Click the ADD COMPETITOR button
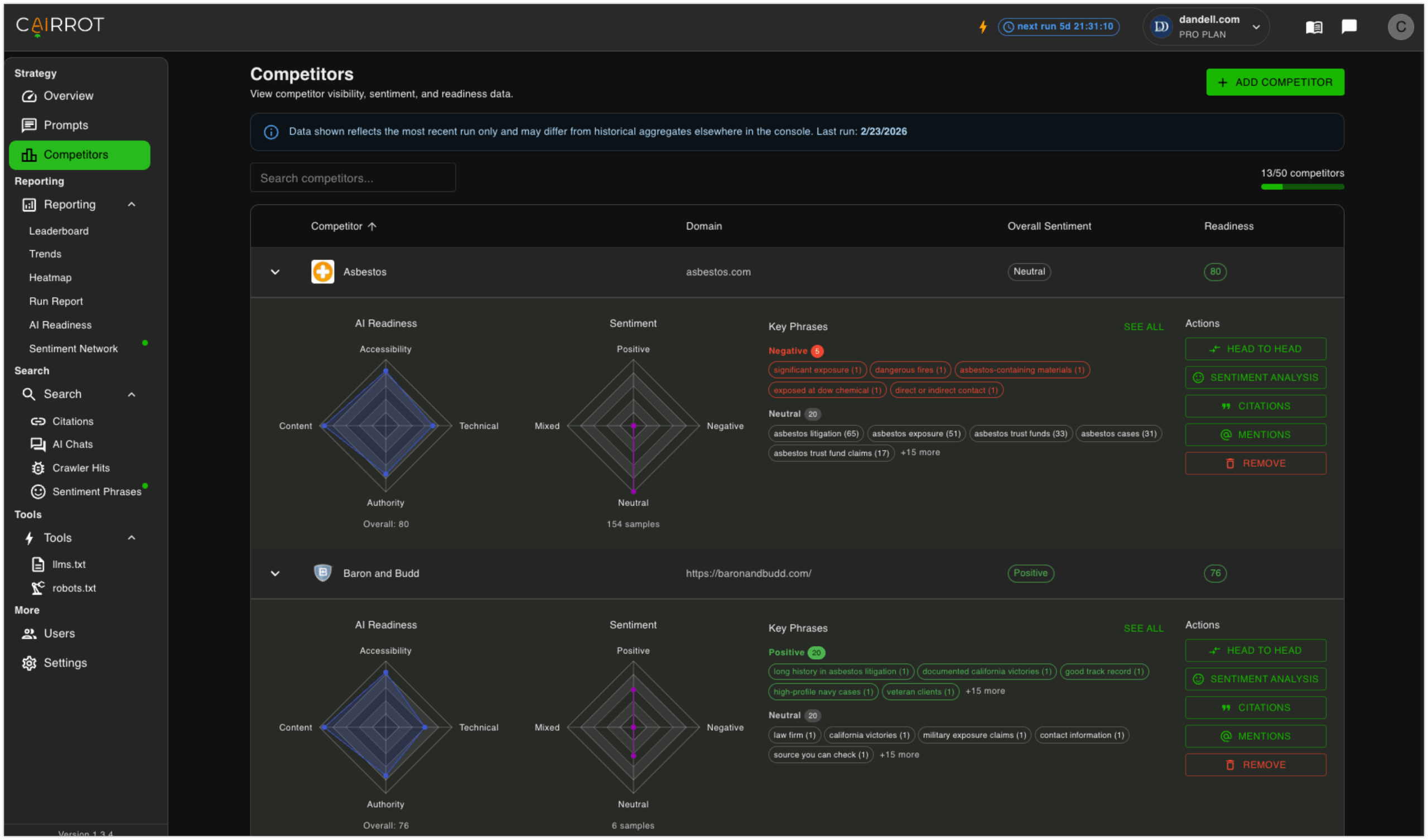1428x840 pixels. (x=1275, y=81)
